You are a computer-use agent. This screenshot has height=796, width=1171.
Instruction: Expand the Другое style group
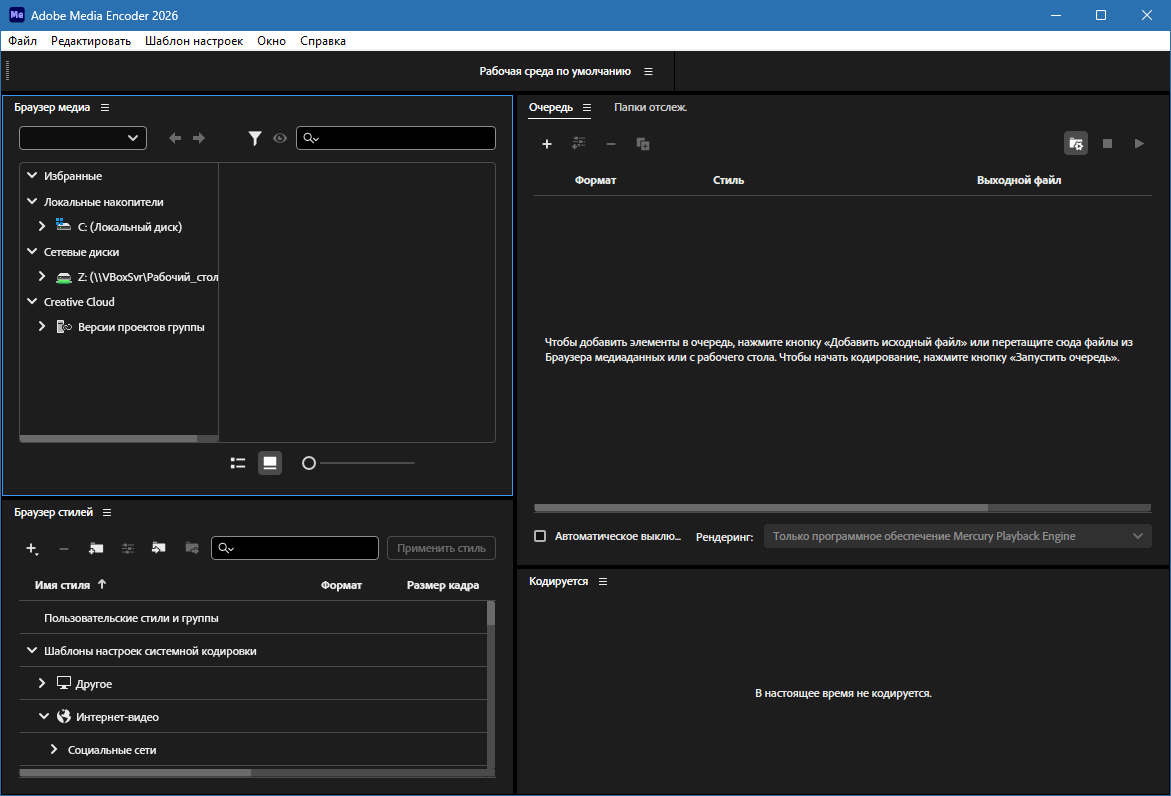click(42, 683)
